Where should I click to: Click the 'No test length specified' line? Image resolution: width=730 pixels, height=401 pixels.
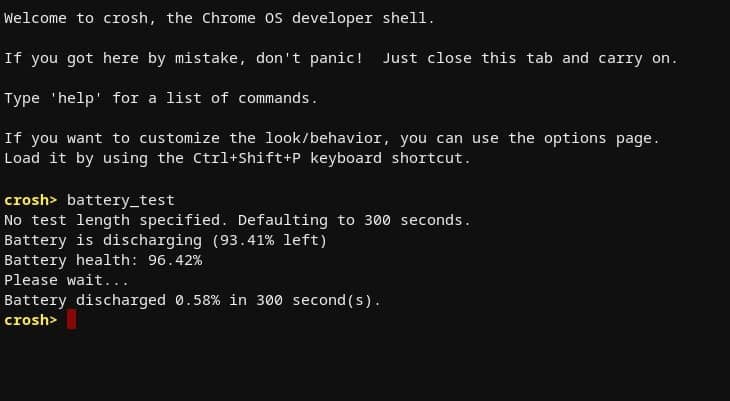237,220
